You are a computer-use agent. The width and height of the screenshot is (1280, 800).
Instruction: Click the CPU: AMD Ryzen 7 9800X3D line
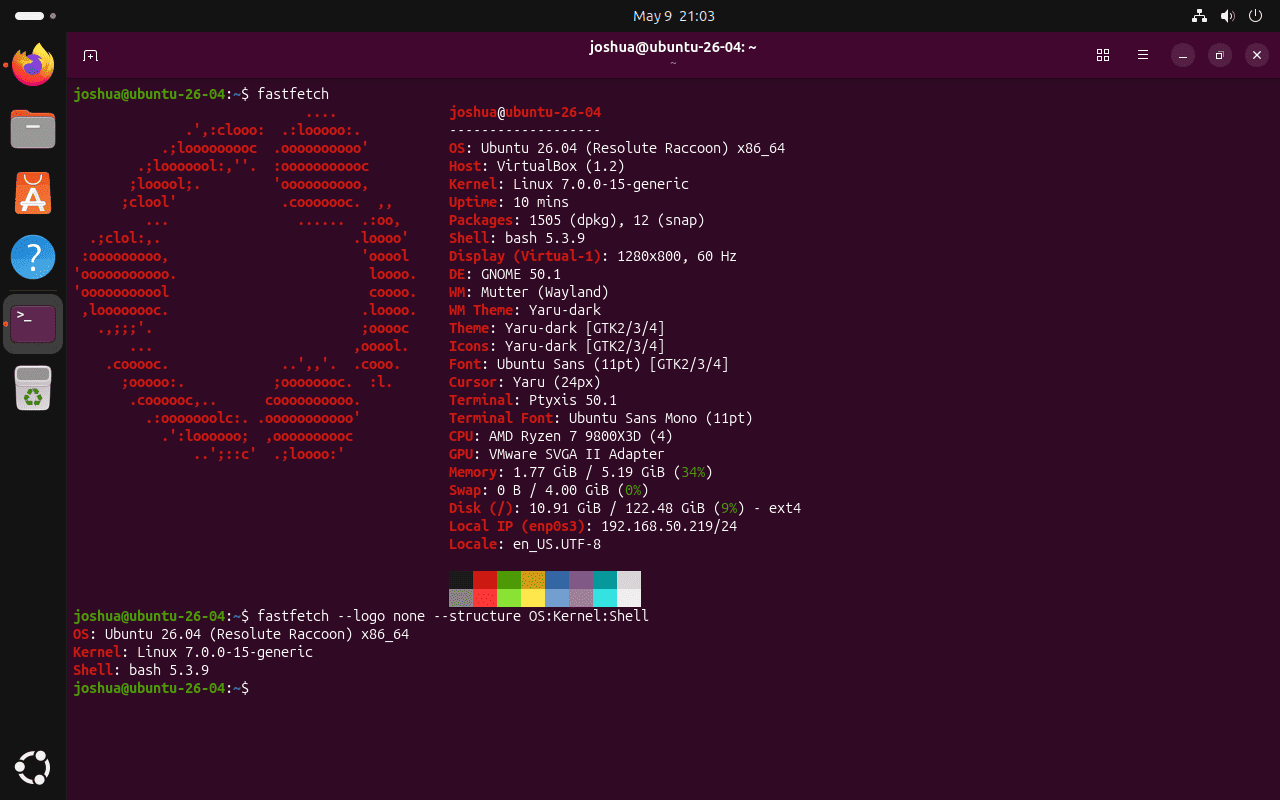click(x=561, y=436)
